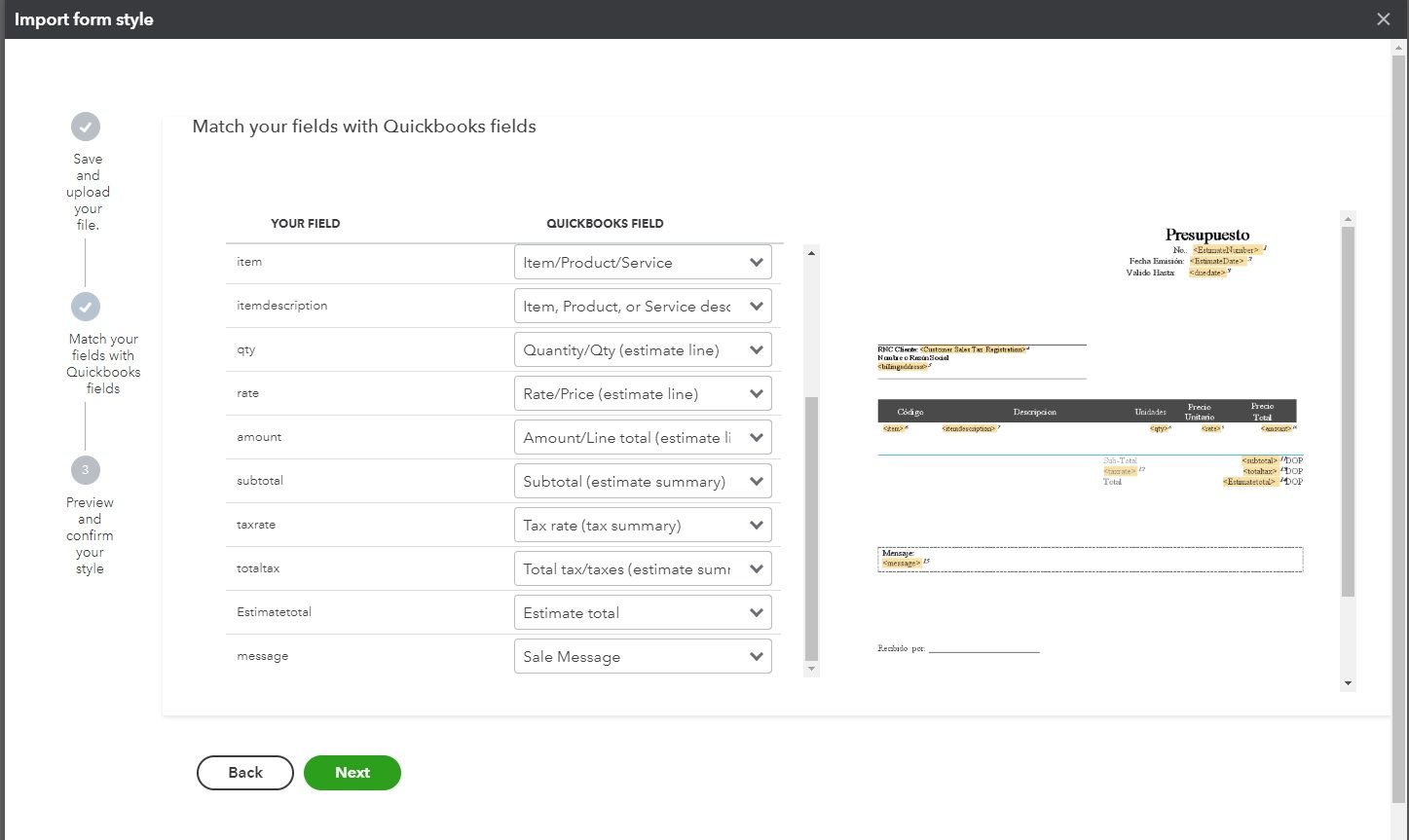Open the Rate/Price (estimate line) dropdown
Image resolution: width=1409 pixels, height=840 pixels.
tap(643, 393)
